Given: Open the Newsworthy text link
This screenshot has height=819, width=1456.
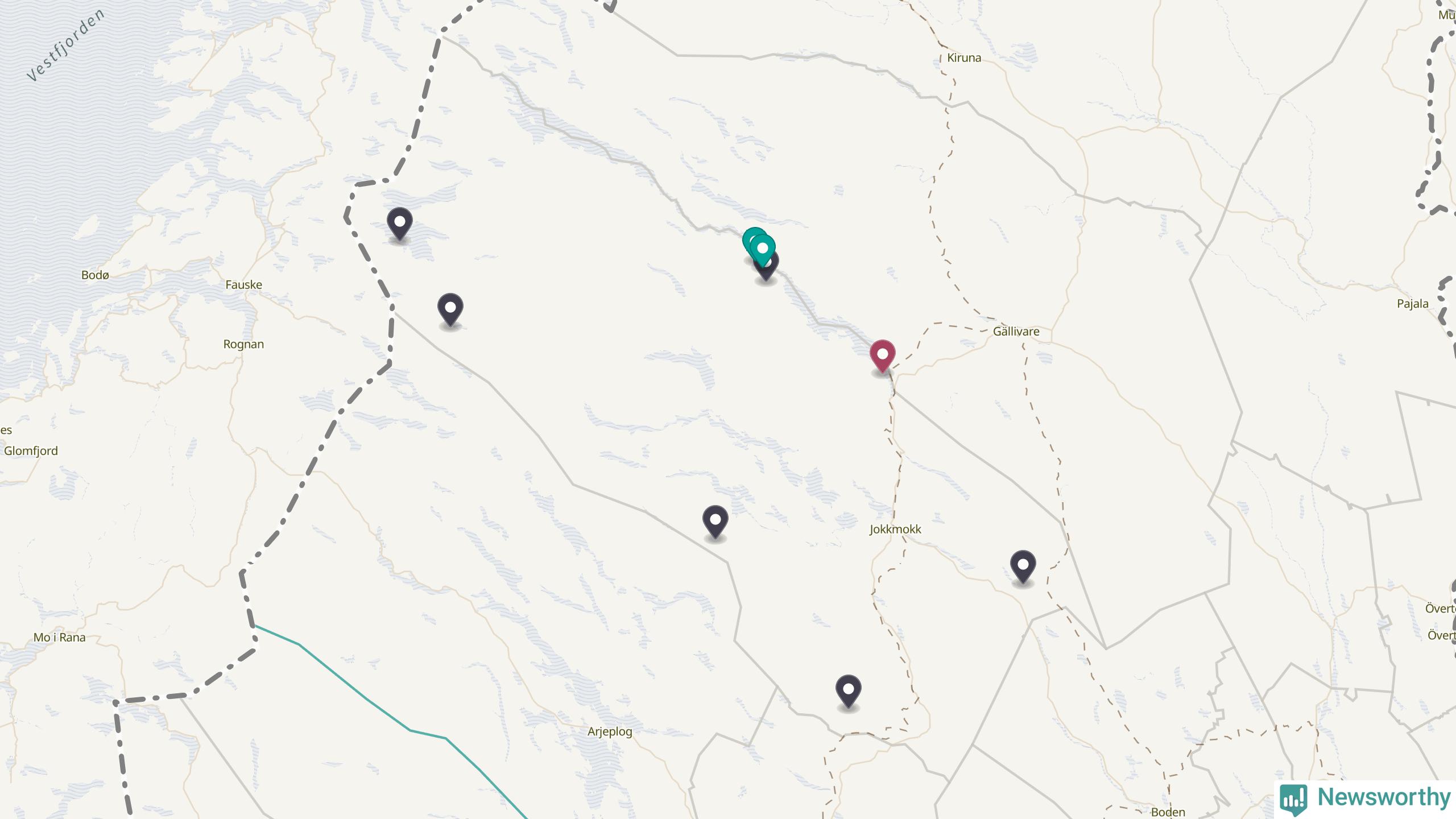Looking at the screenshot, I should tap(1384, 797).
